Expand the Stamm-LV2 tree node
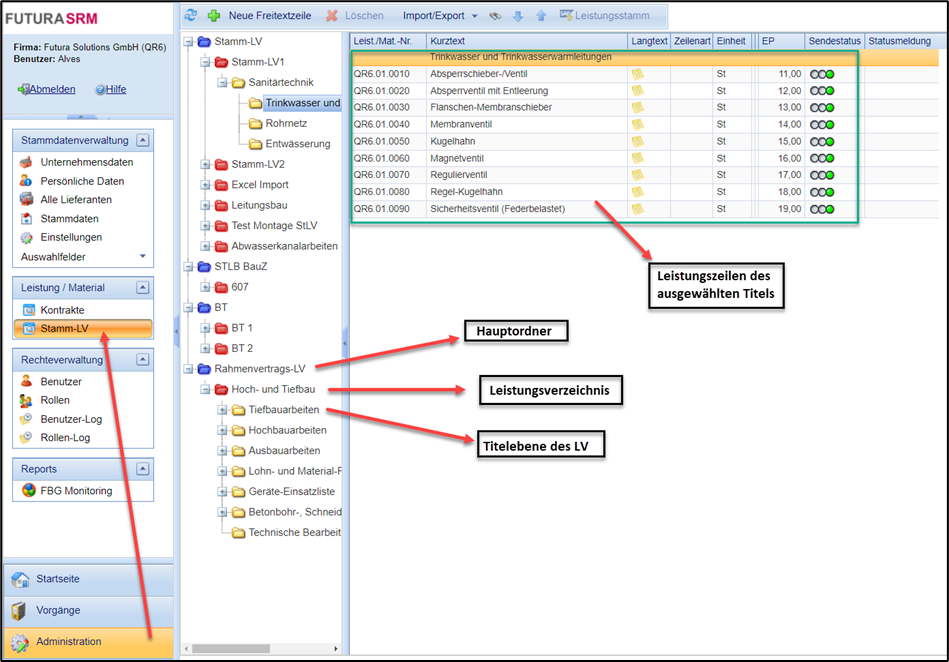This screenshot has width=949, height=662. tap(206, 164)
